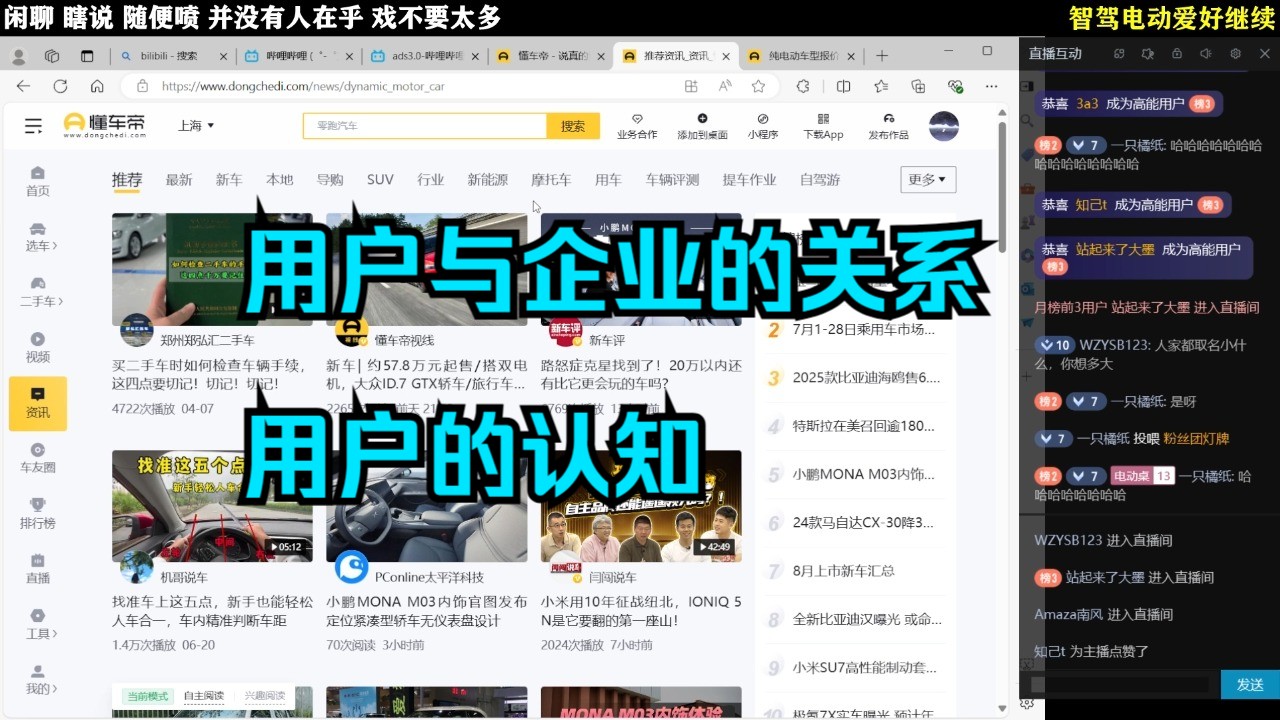Screen dimensions: 1280x720
Task: Switch to the SUV news tab
Action: click(380, 180)
